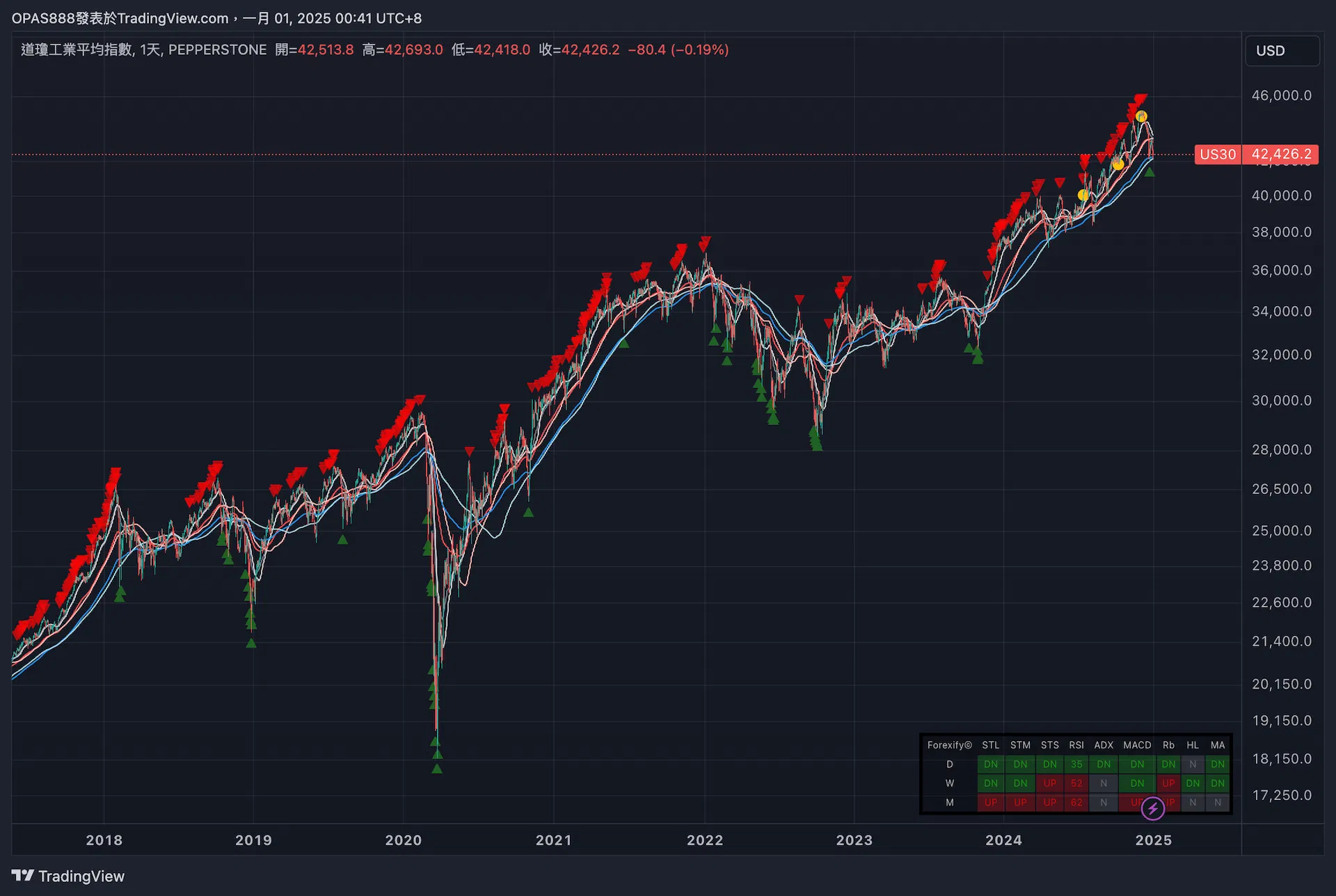Click the 2018 label on time axis

[104, 840]
